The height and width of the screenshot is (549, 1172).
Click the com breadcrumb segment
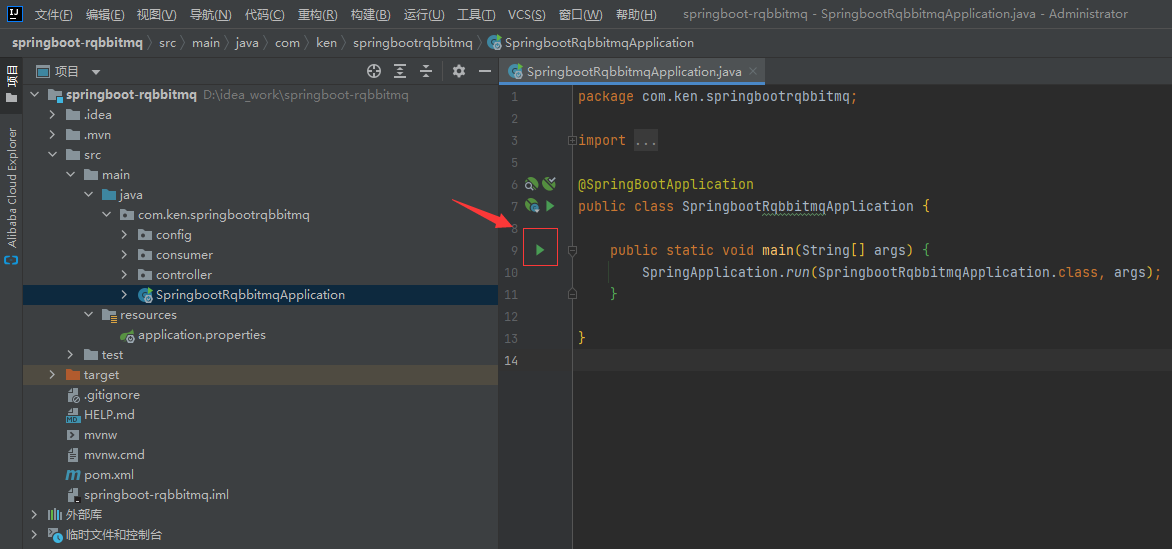click(x=287, y=43)
